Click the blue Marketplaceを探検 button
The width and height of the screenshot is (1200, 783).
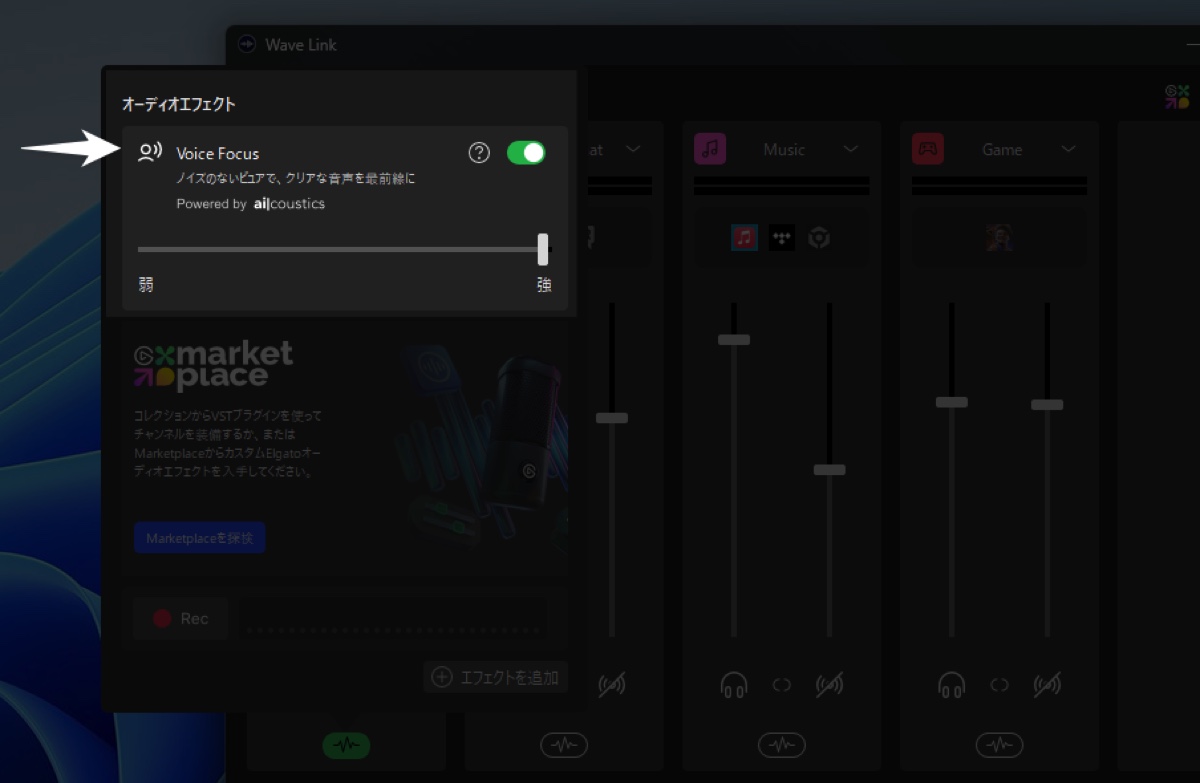200,538
